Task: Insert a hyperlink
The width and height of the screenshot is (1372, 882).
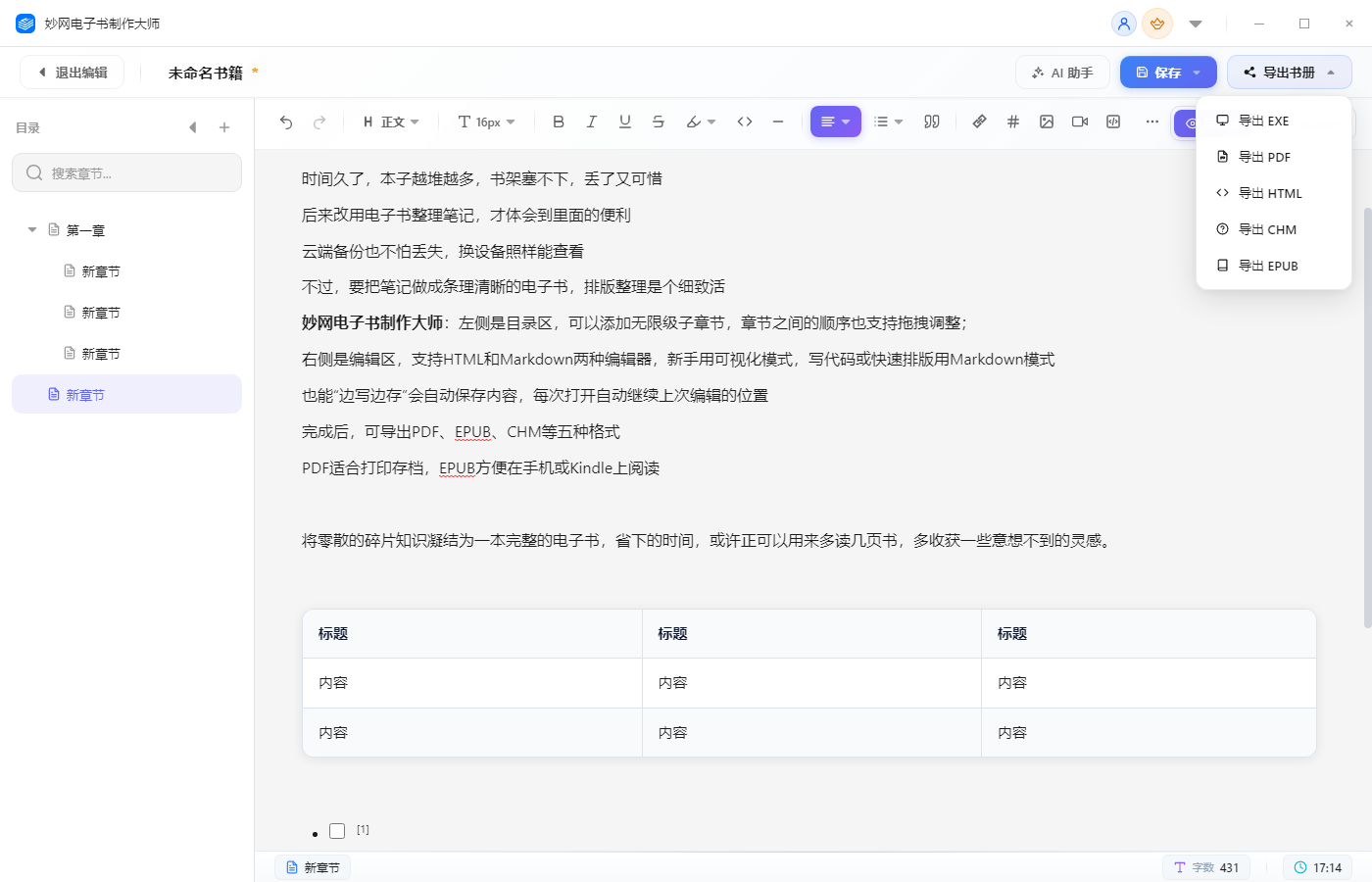Action: (979, 122)
